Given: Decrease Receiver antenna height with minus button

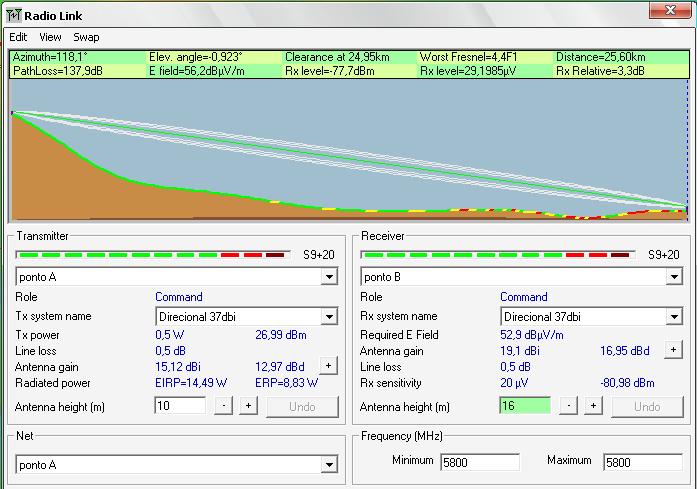Looking at the screenshot, I should coord(569,406).
